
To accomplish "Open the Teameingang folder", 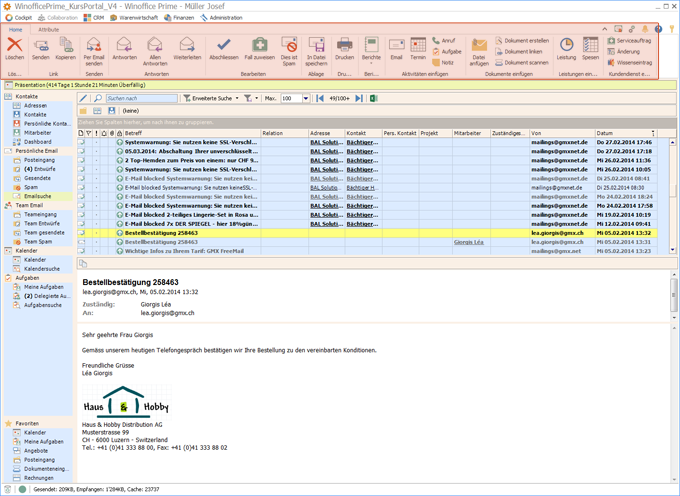I will [40, 214].
